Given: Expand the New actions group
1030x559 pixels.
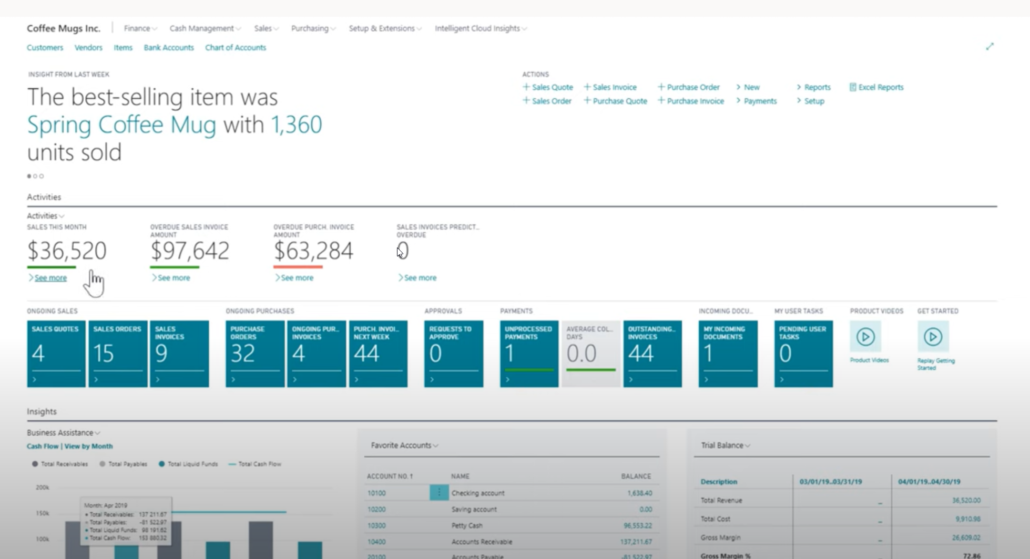Looking at the screenshot, I should pos(748,87).
